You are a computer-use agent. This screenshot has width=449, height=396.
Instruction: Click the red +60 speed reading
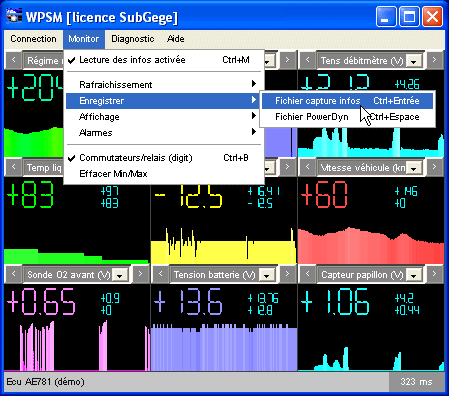[x=324, y=195]
